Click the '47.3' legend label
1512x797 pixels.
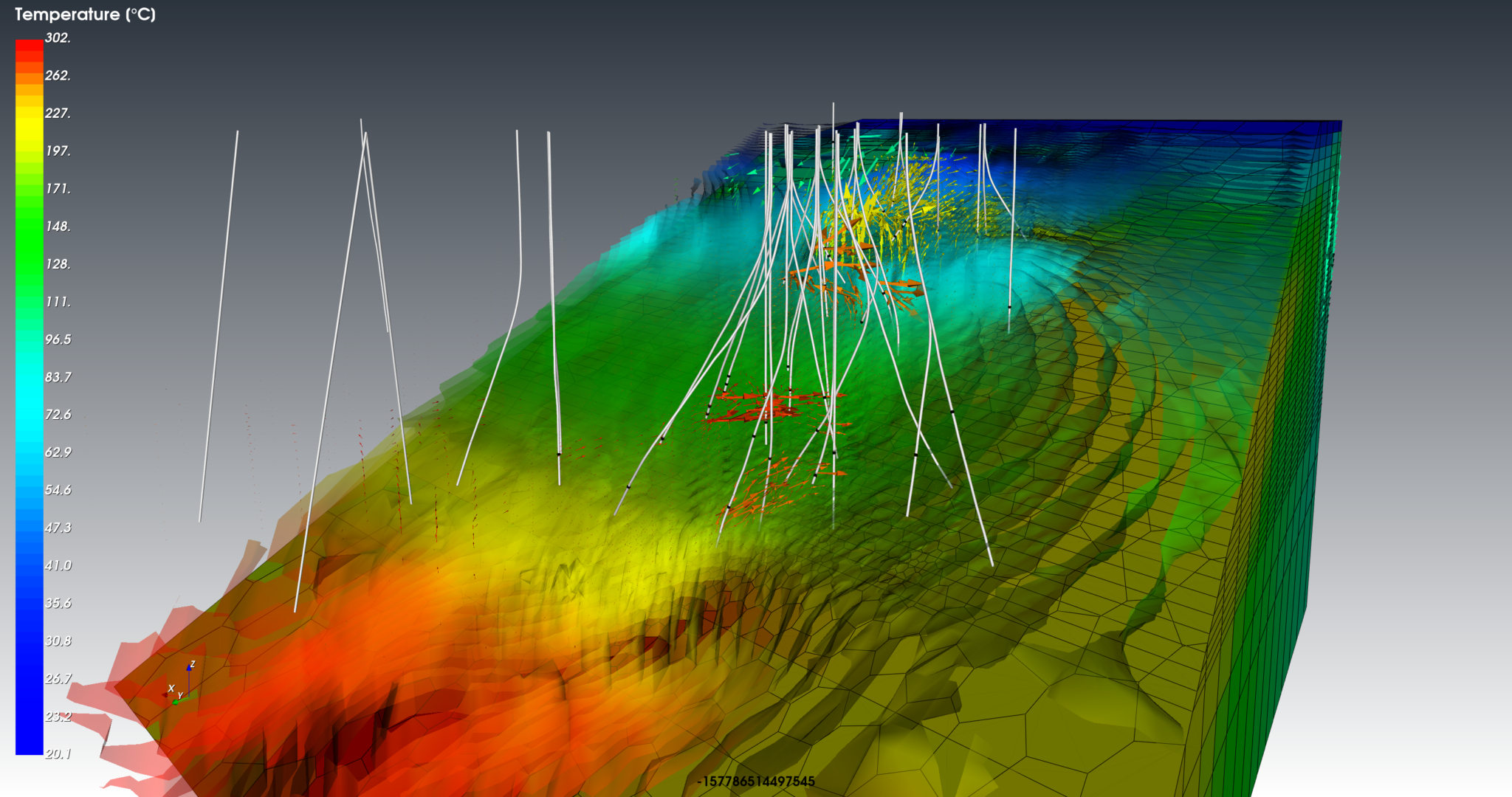tap(58, 527)
